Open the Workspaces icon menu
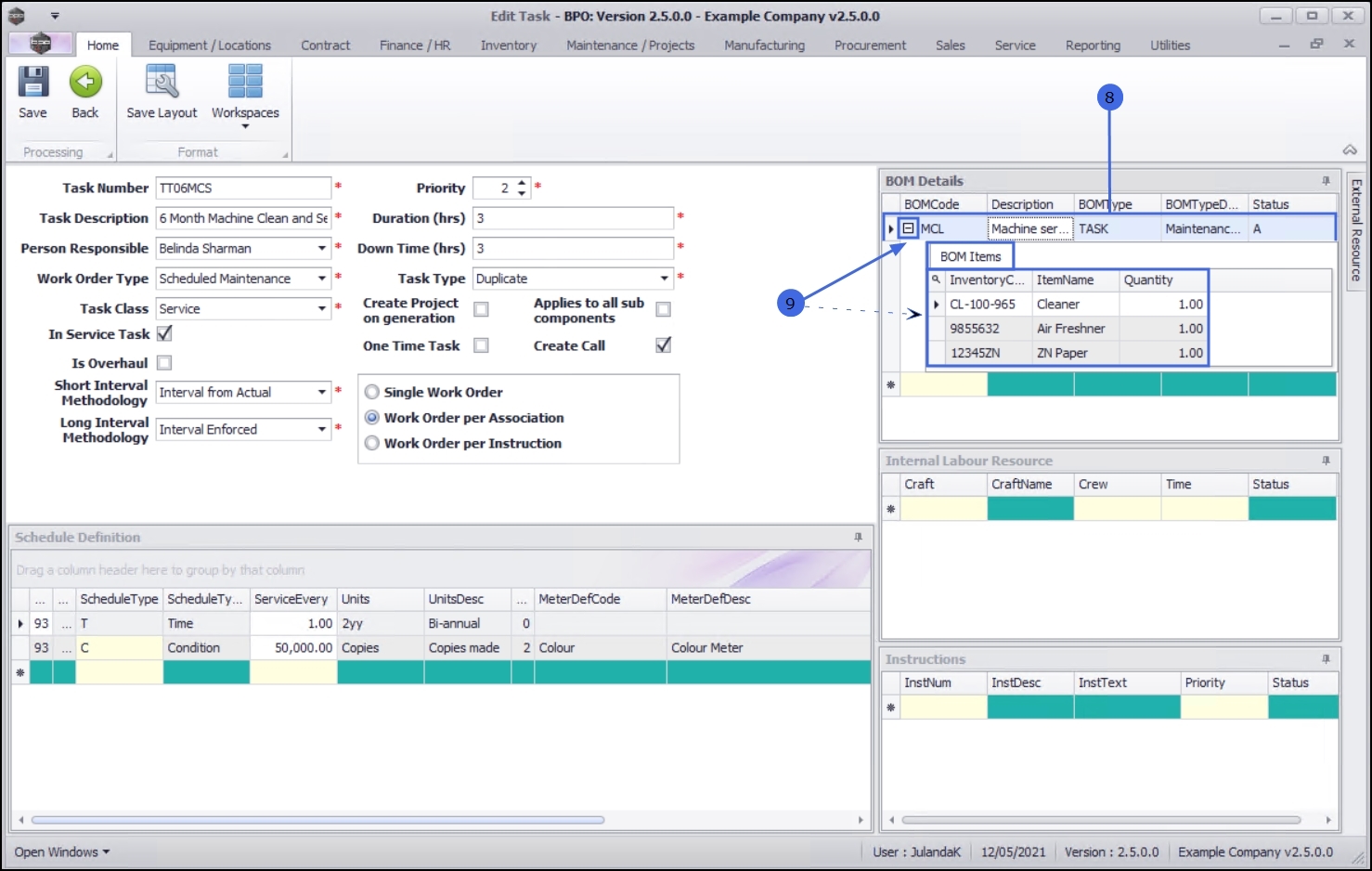Viewport: 1372px width, 871px height. (x=245, y=83)
